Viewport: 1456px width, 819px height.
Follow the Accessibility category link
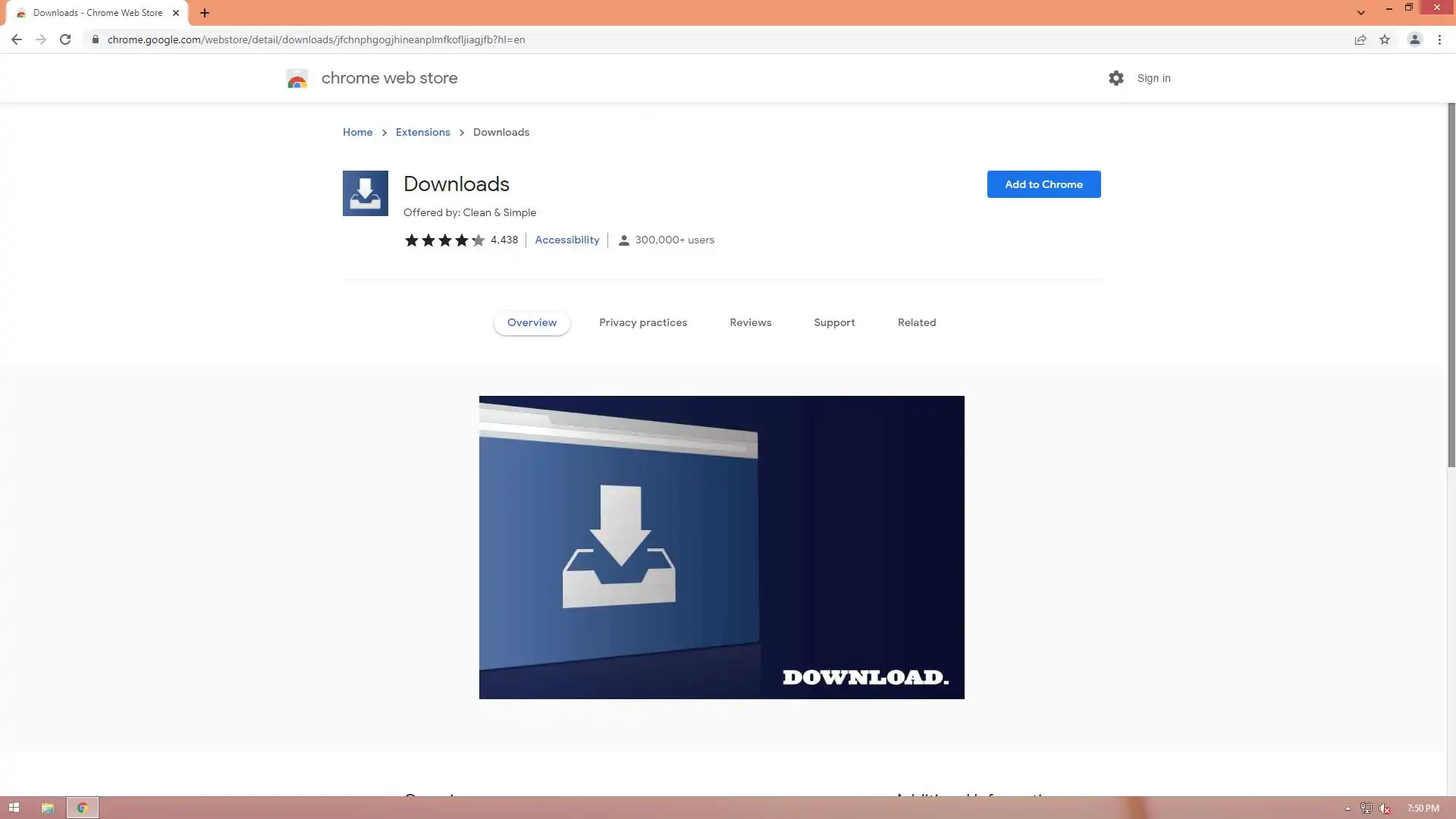click(x=566, y=240)
